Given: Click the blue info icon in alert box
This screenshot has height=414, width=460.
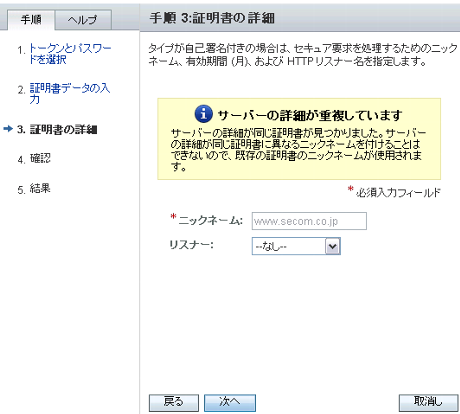Looking at the screenshot, I should pyautogui.click(x=203, y=114).
